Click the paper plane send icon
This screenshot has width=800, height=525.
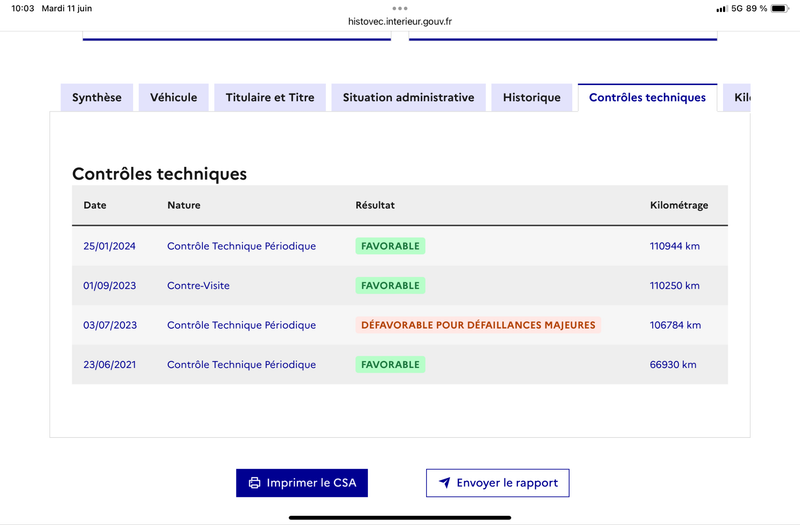(x=444, y=482)
